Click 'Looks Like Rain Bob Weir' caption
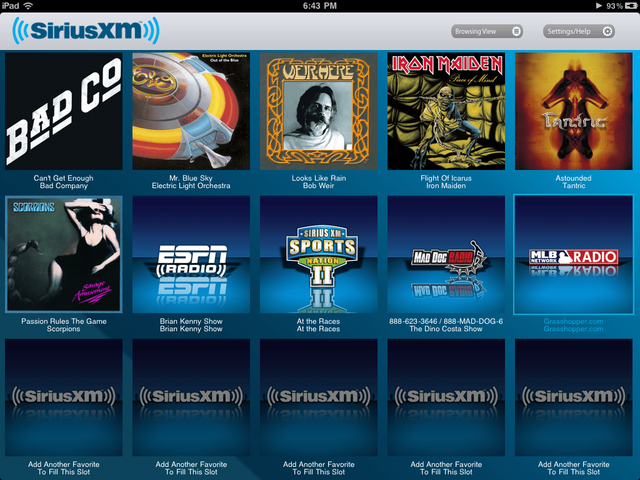Screen dimensions: 640x480 [319, 182]
